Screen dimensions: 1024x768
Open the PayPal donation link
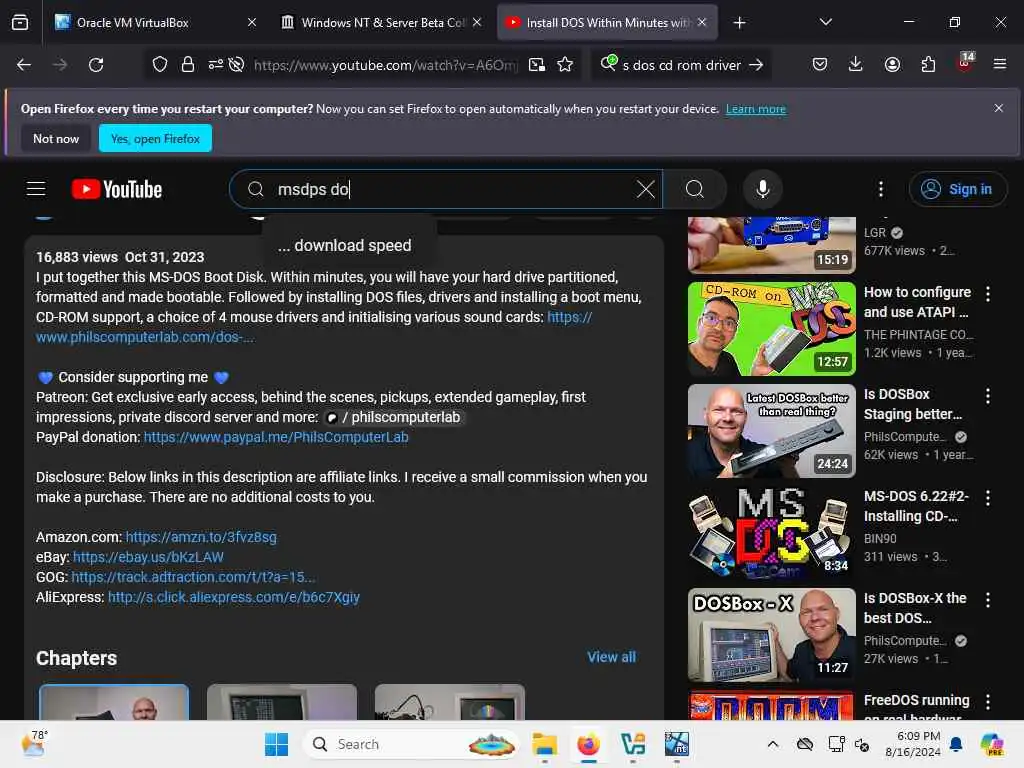[276, 437]
